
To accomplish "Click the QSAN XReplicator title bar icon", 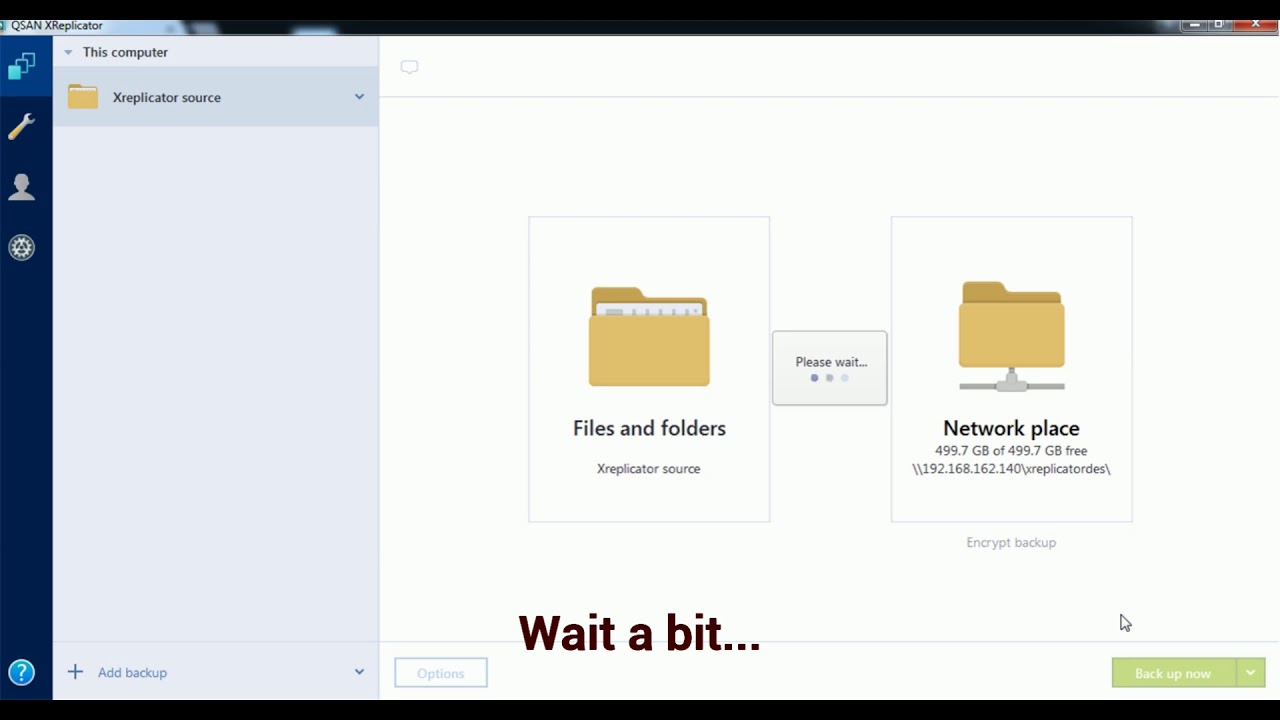I will [x=5, y=25].
